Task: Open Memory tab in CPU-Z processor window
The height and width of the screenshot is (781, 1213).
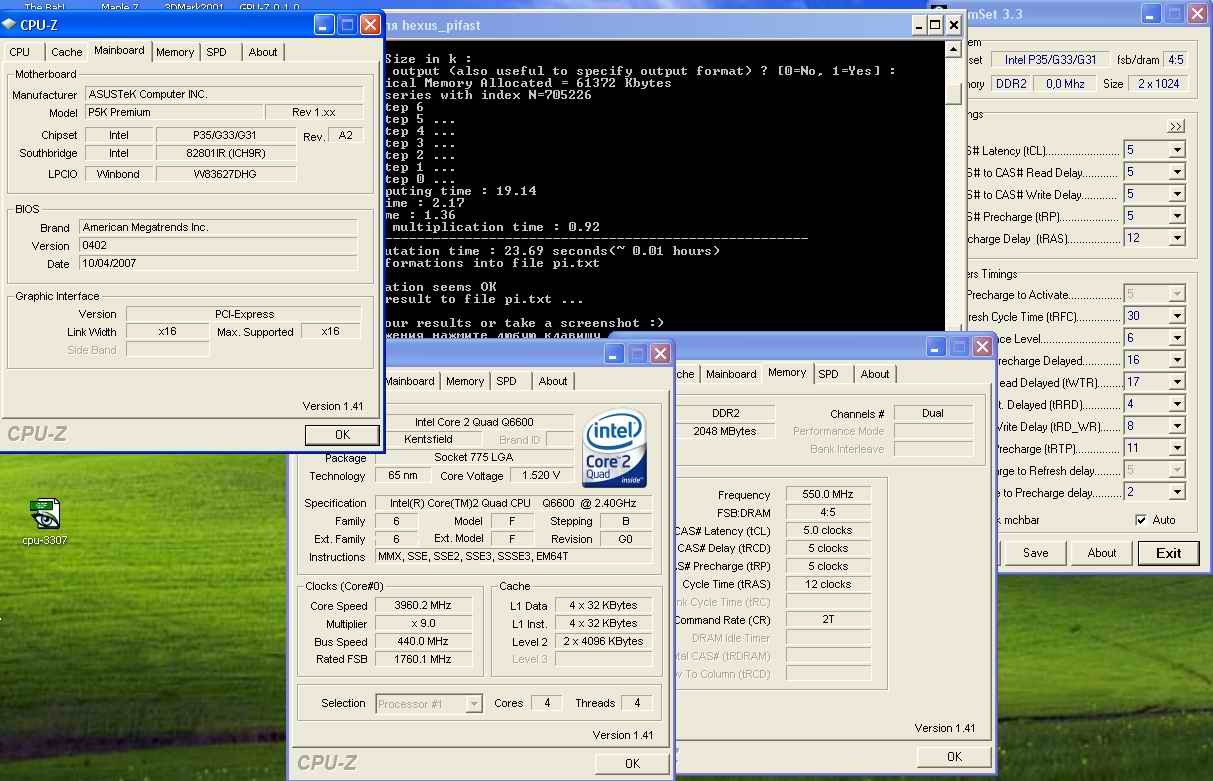Action: pyautogui.click(x=465, y=381)
